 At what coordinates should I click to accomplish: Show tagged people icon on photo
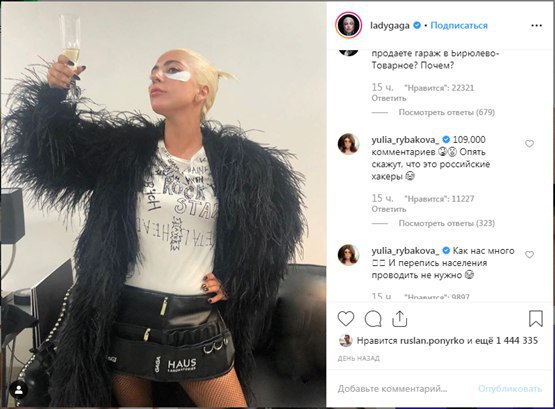tap(18, 390)
